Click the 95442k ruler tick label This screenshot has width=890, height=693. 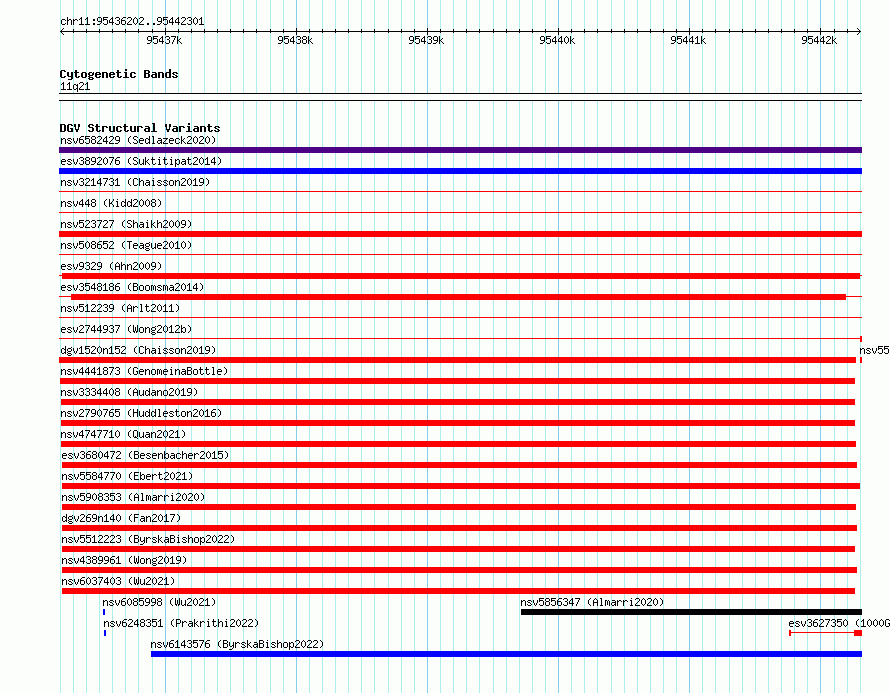click(x=819, y=40)
